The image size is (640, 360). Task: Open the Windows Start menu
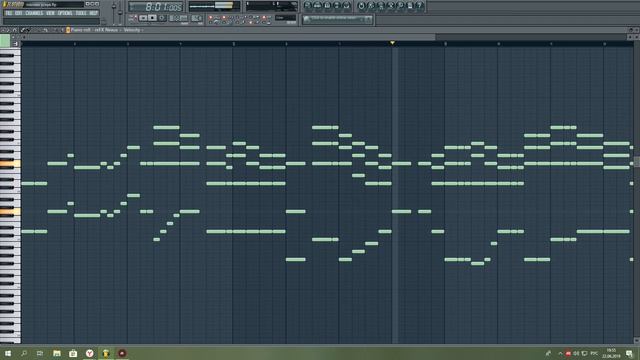point(8,353)
